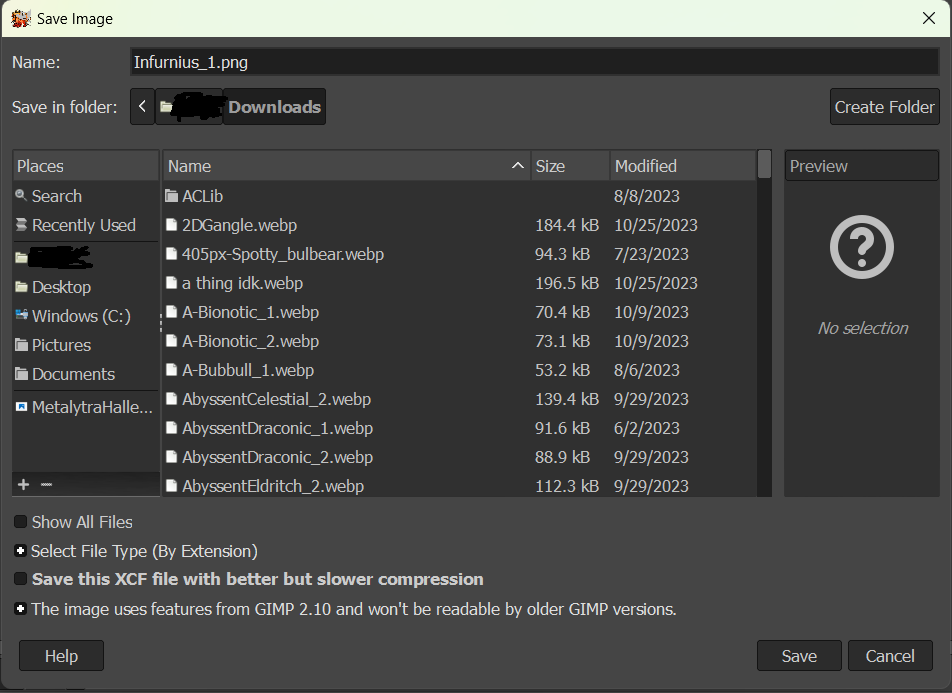The height and width of the screenshot is (693, 952).
Task: Sort files by the Modified column header
Action: pos(682,166)
